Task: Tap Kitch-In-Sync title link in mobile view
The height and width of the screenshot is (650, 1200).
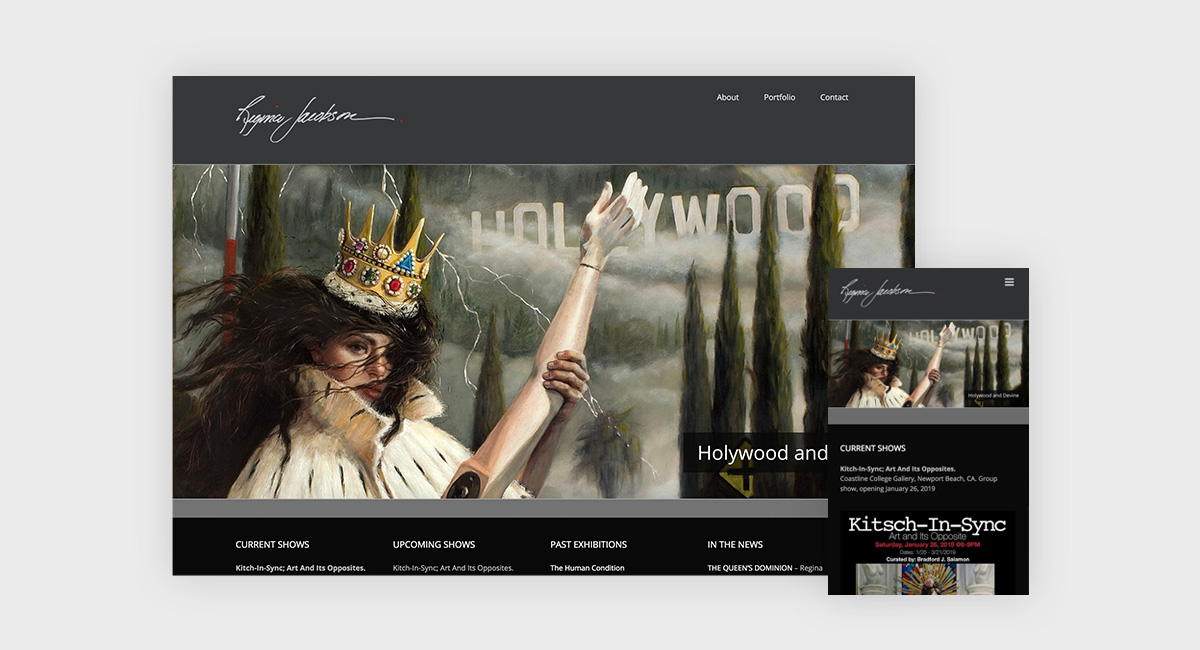Action: coord(897,469)
